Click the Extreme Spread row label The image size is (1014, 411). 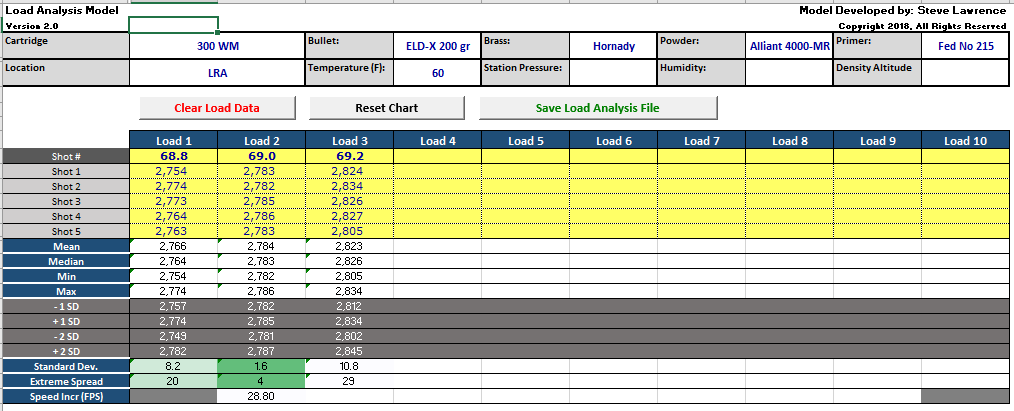(x=67, y=381)
